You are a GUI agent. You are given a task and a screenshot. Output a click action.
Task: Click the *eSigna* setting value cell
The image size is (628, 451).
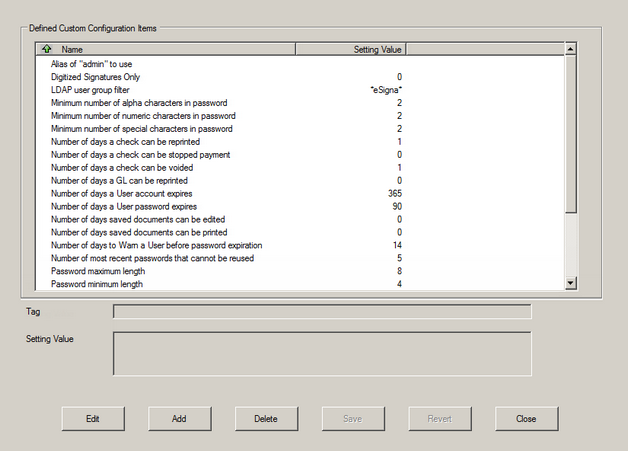[386, 90]
